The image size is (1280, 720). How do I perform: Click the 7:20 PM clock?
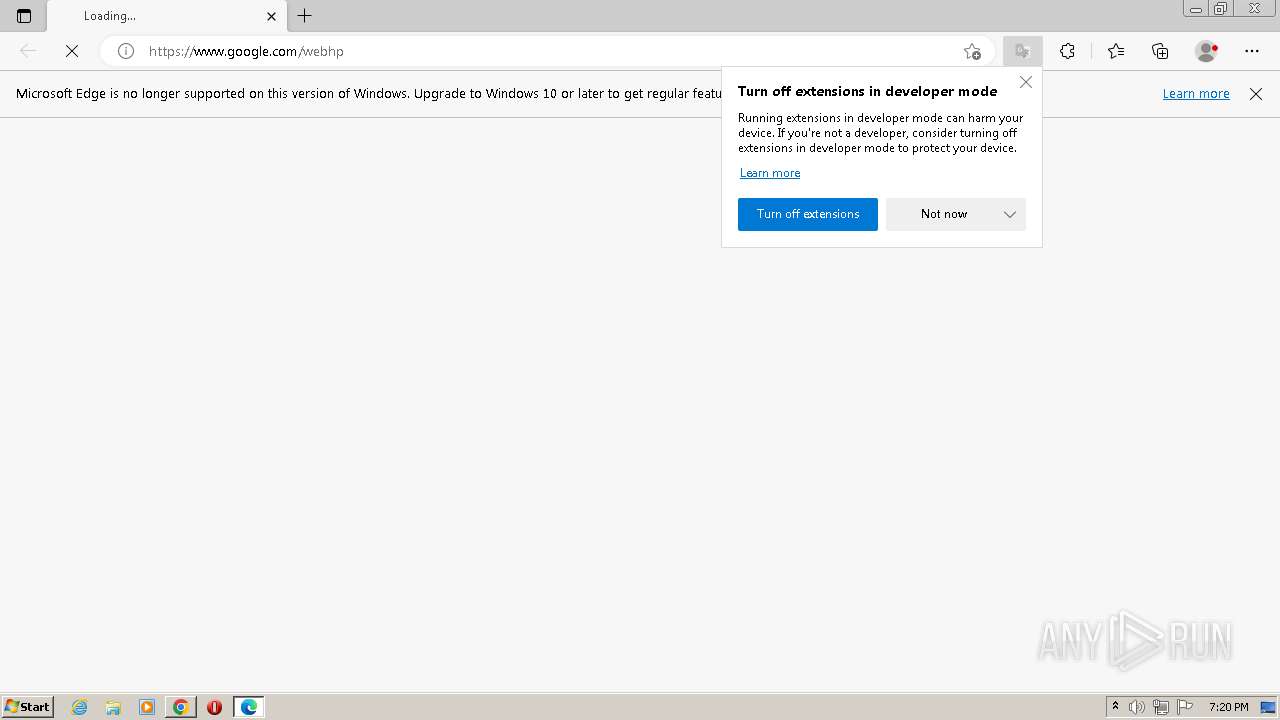[x=1228, y=707]
